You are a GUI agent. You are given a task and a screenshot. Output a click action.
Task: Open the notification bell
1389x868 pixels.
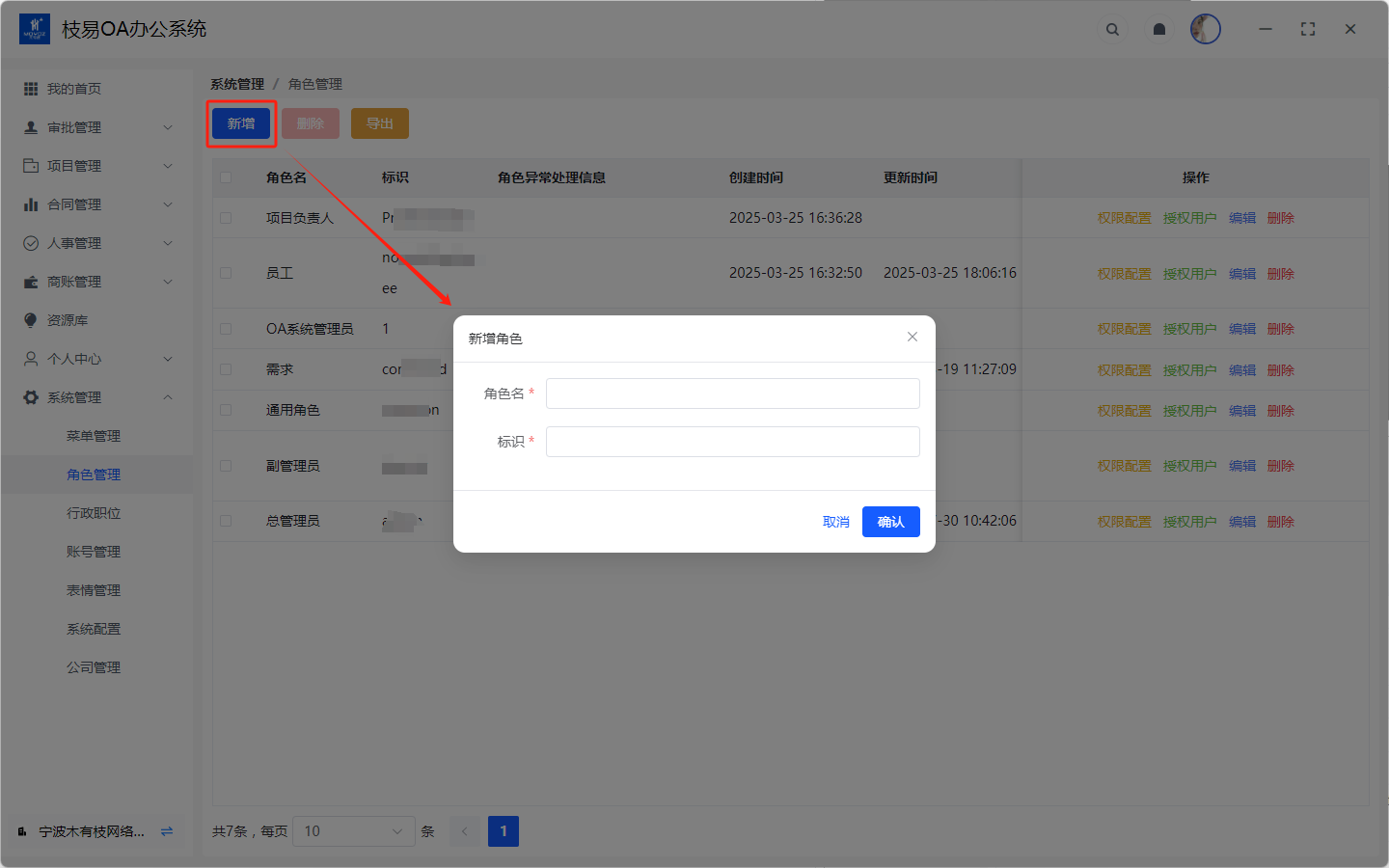tap(1159, 30)
